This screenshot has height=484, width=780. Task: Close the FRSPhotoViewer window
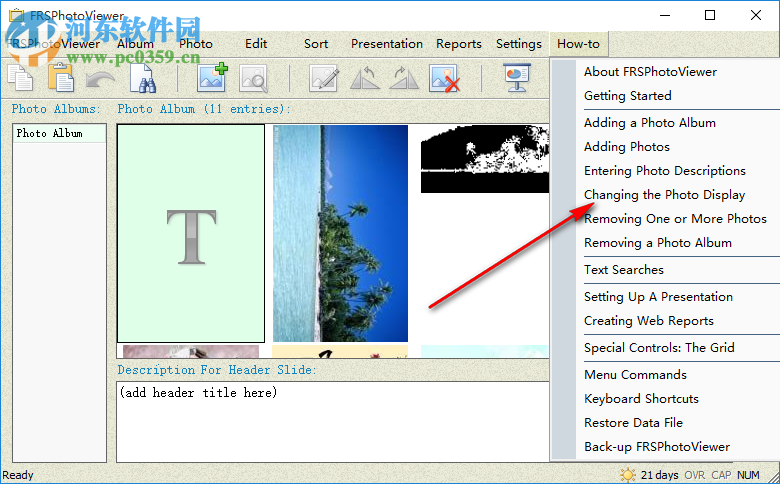click(756, 15)
